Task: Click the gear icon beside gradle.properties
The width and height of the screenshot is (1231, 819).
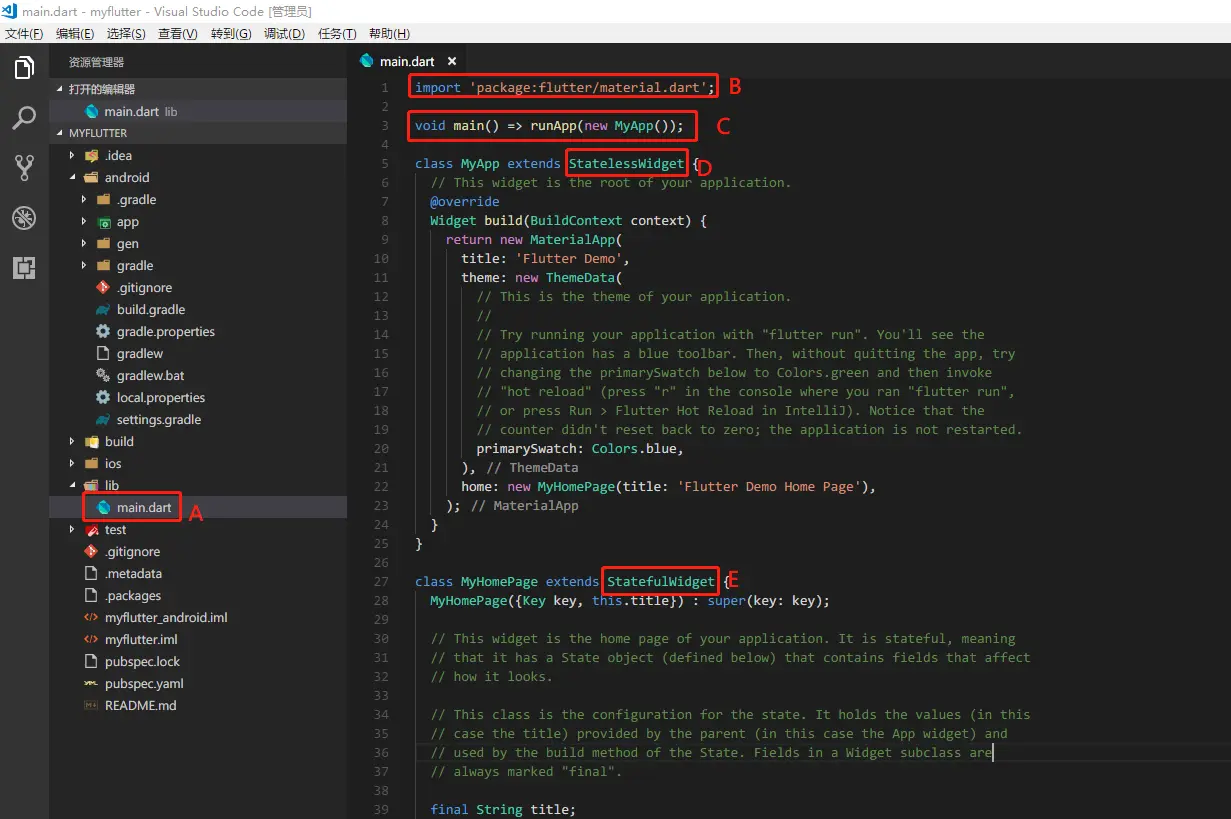Action: [103, 331]
